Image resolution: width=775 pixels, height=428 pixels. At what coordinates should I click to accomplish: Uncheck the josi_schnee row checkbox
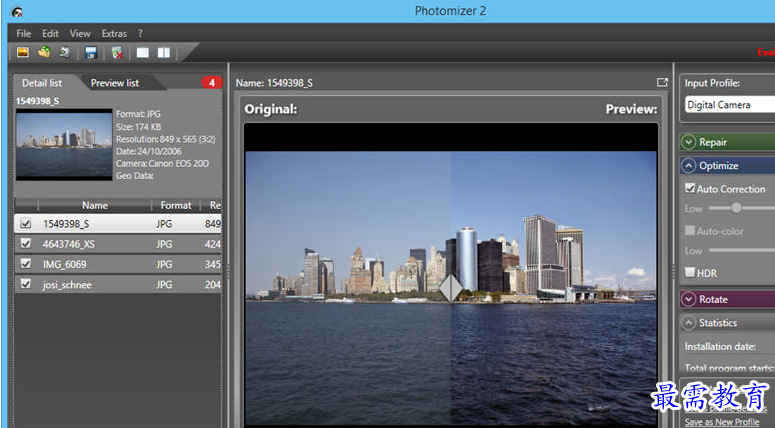click(x=26, y=284)
